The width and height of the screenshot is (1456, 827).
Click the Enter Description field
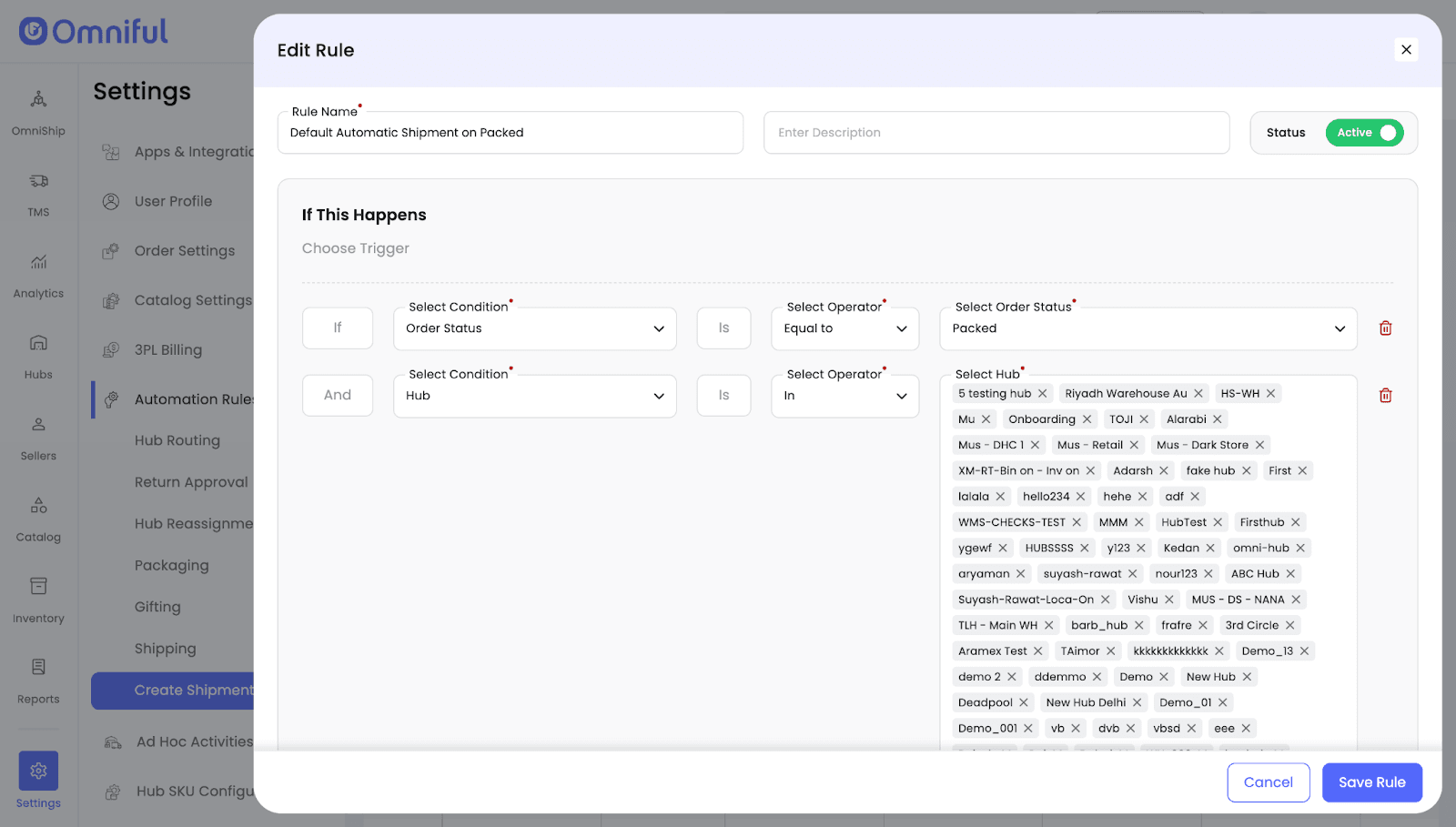996,133
